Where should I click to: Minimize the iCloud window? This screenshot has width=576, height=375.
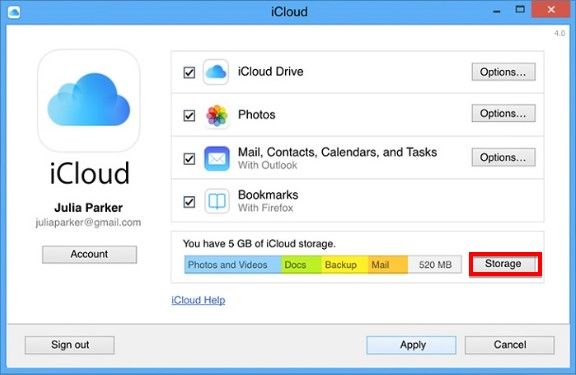tap(497, 12)
